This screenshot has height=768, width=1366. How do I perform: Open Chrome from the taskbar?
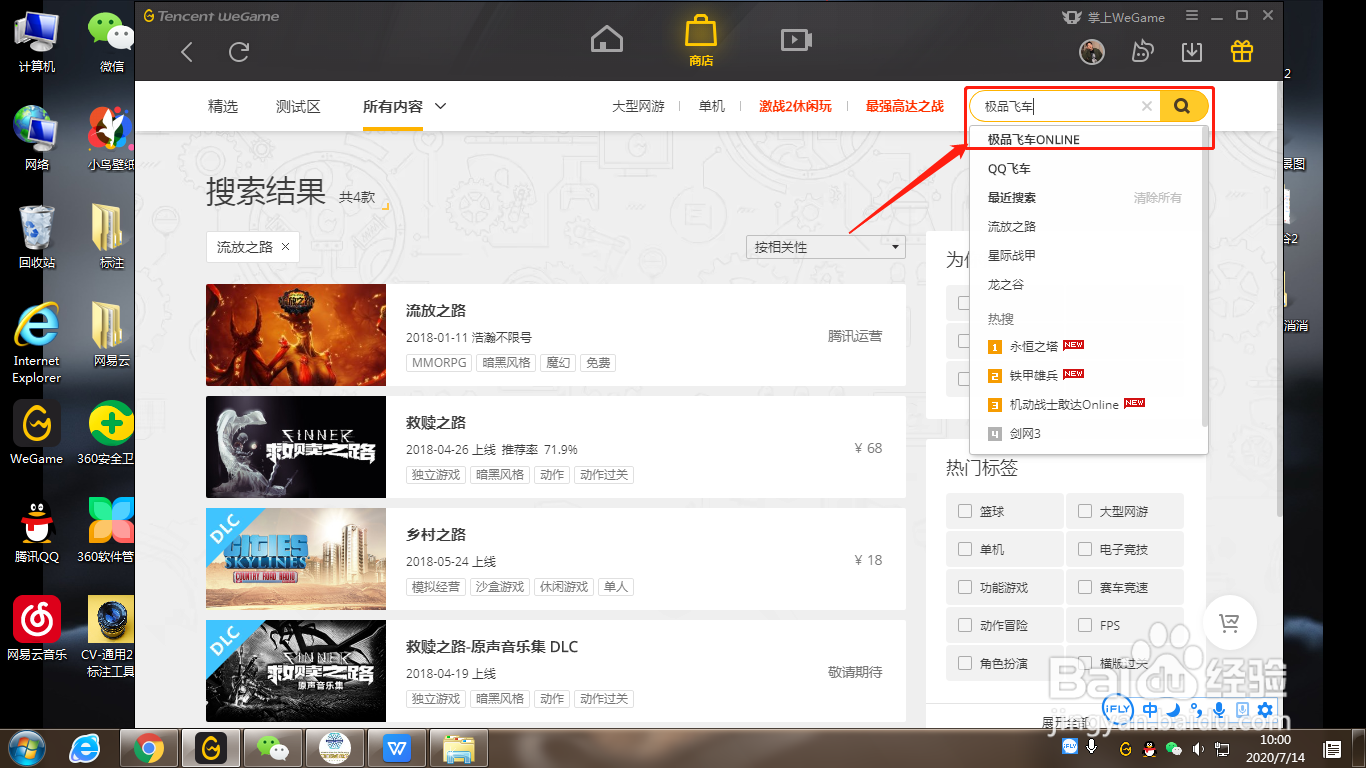(149, 747)
